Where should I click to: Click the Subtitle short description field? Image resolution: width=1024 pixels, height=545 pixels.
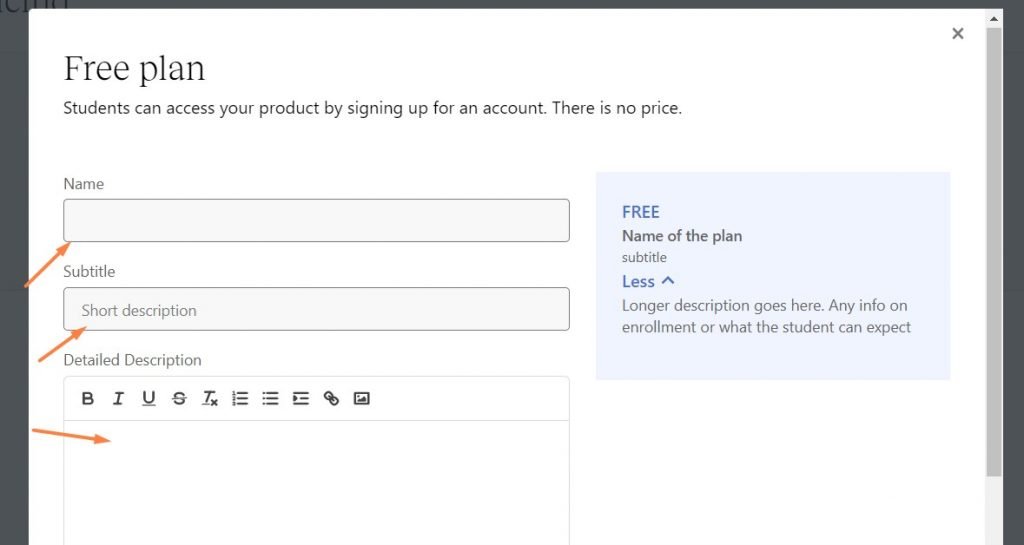pyautogui.click(x=316, y=310)
